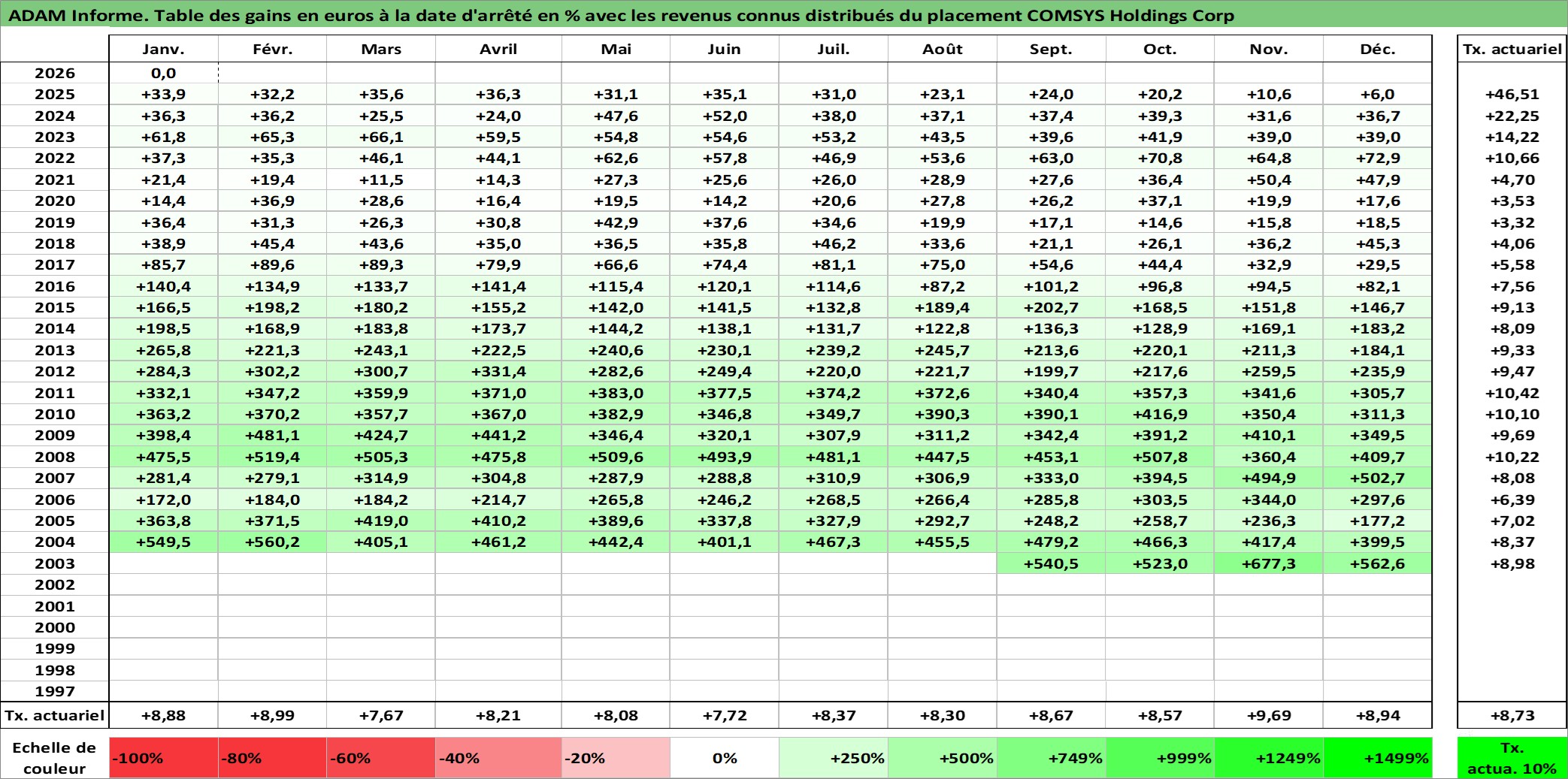Click the -100% red color scale swatch
The image size is (1568, 779).
tap(164, 757)
